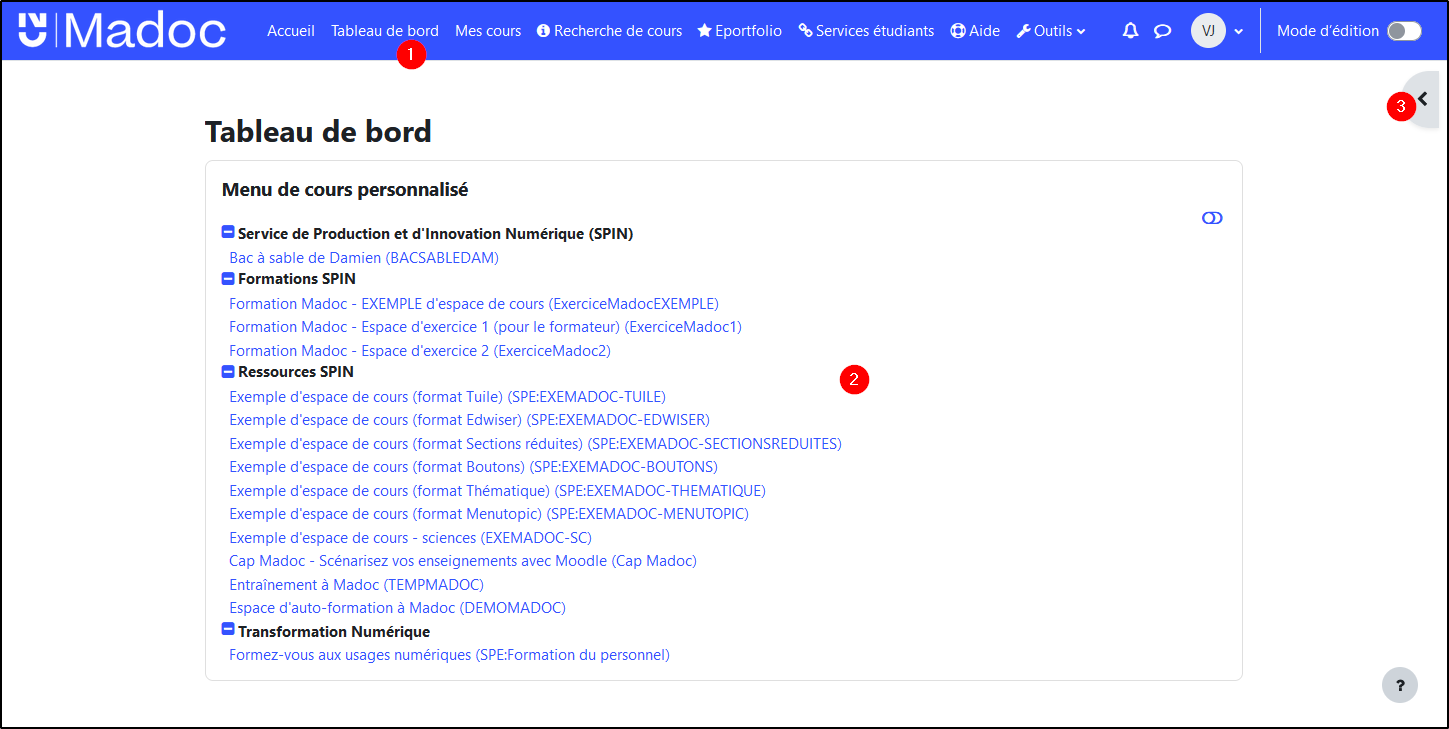The width and height of the screenshot is (1449, 729).
Task: Click the Madoc logo
Action: click(x=122, y=31)
